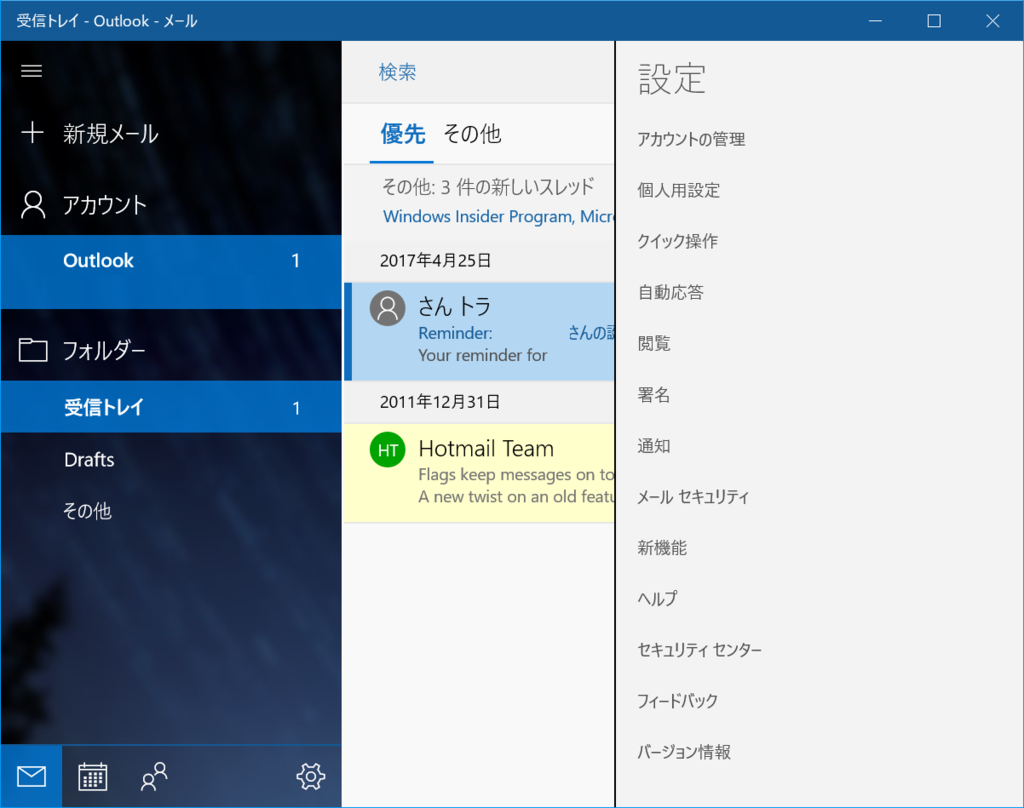Viewport: 1024px width, 808px height.
Task: Open 署名 settings
Action: [x=654, y=395]
